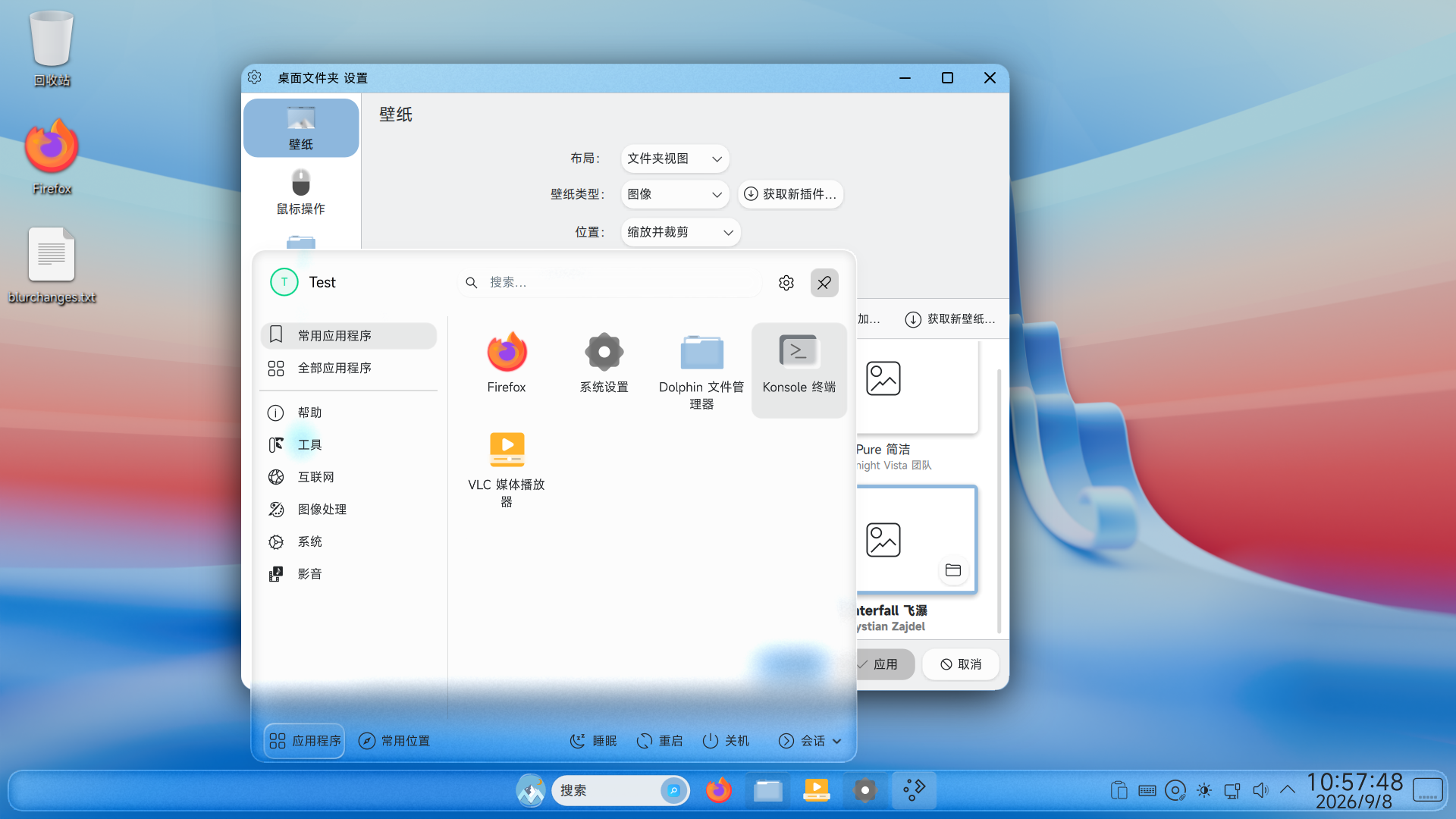1456x819 pixels.
Task: Open the volume icon in system tray
Action: coord(1260,791)
